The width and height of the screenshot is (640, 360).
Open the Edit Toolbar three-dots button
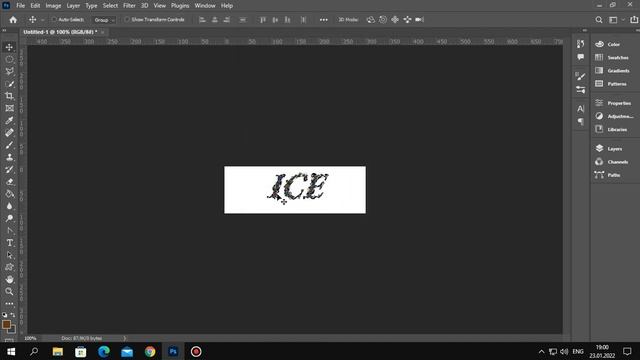9,304
